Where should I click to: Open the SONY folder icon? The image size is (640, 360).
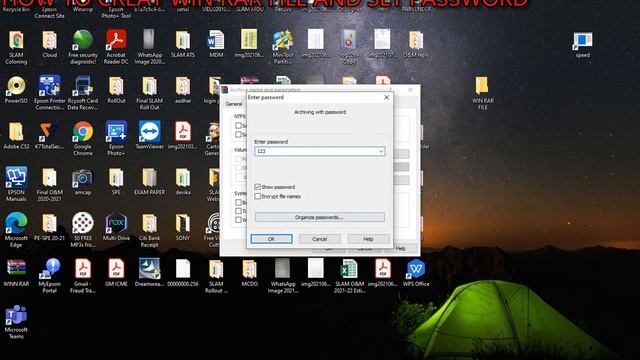point(182,224)
